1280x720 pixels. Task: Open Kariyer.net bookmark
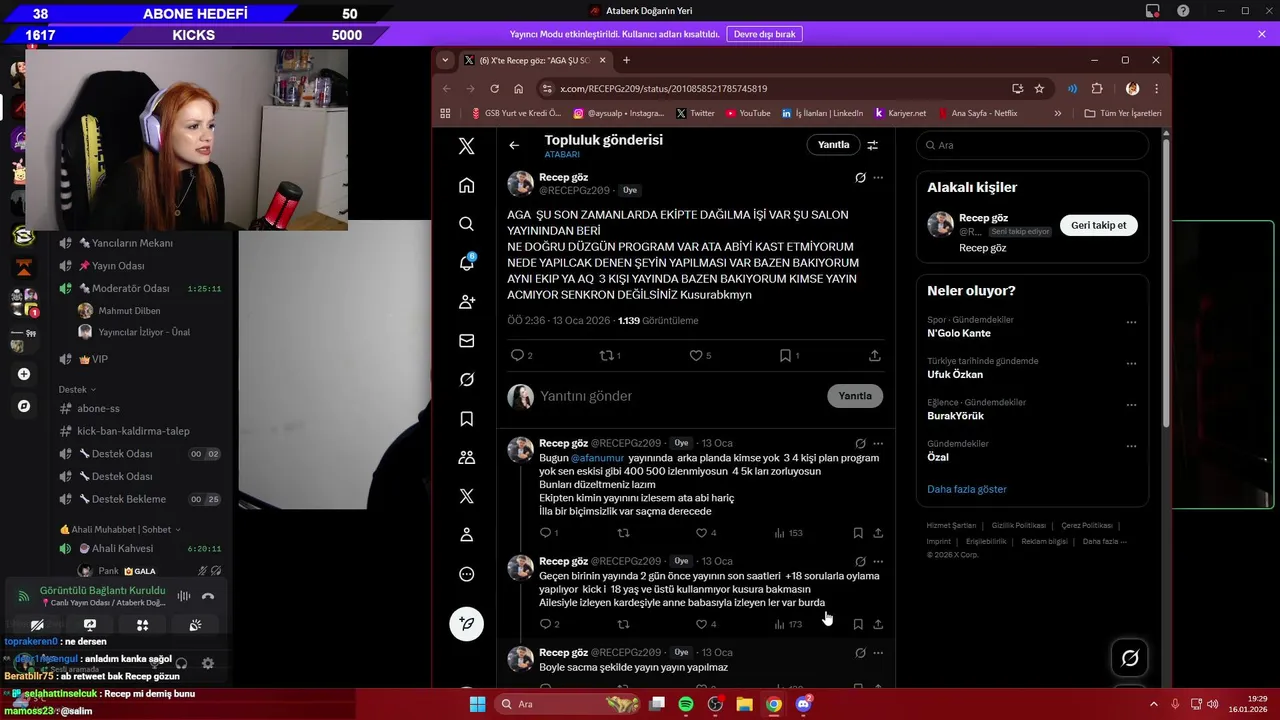[900, 113]
